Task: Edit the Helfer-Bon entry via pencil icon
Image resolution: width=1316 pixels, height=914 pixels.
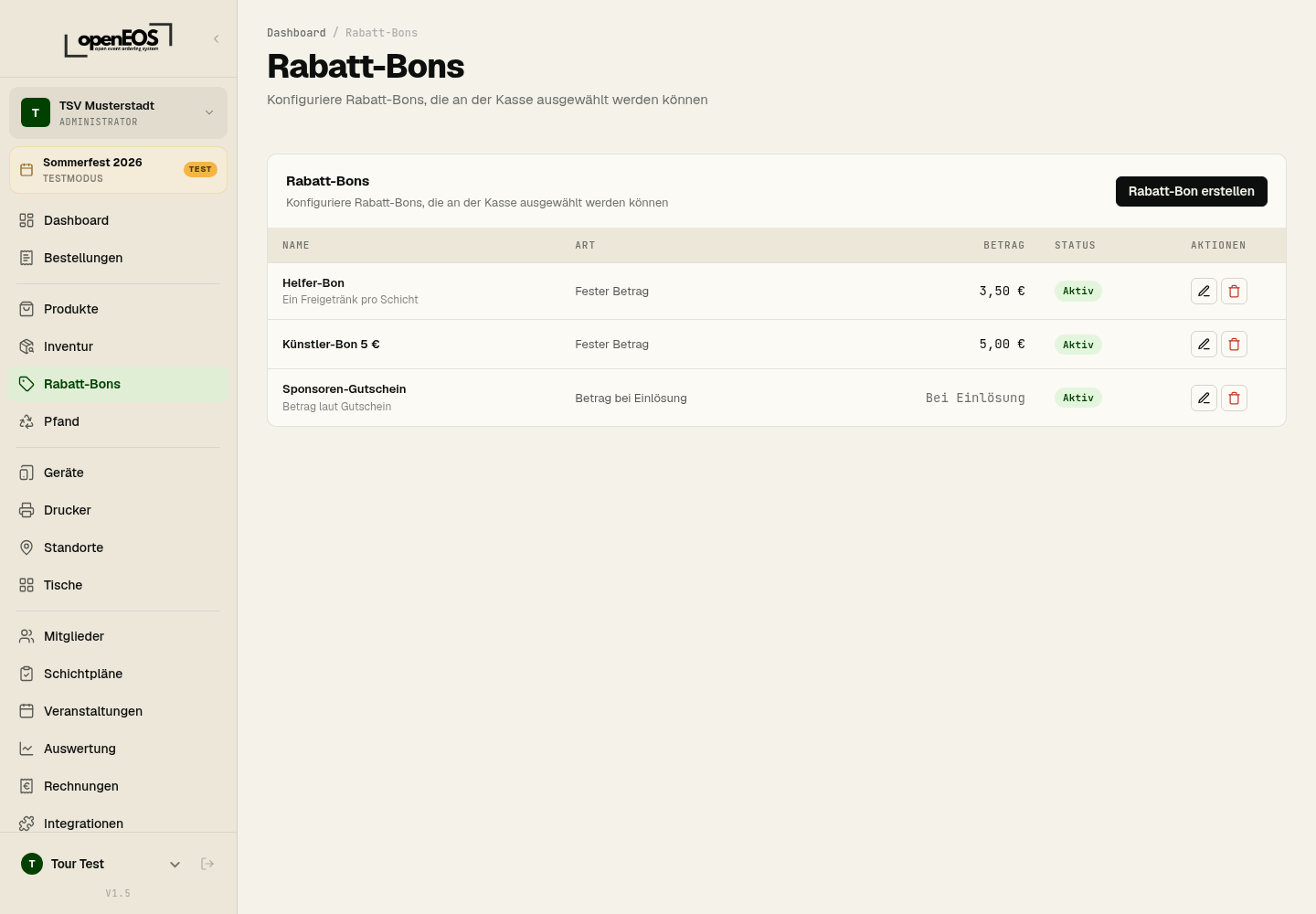Action: coord(1204,291)
